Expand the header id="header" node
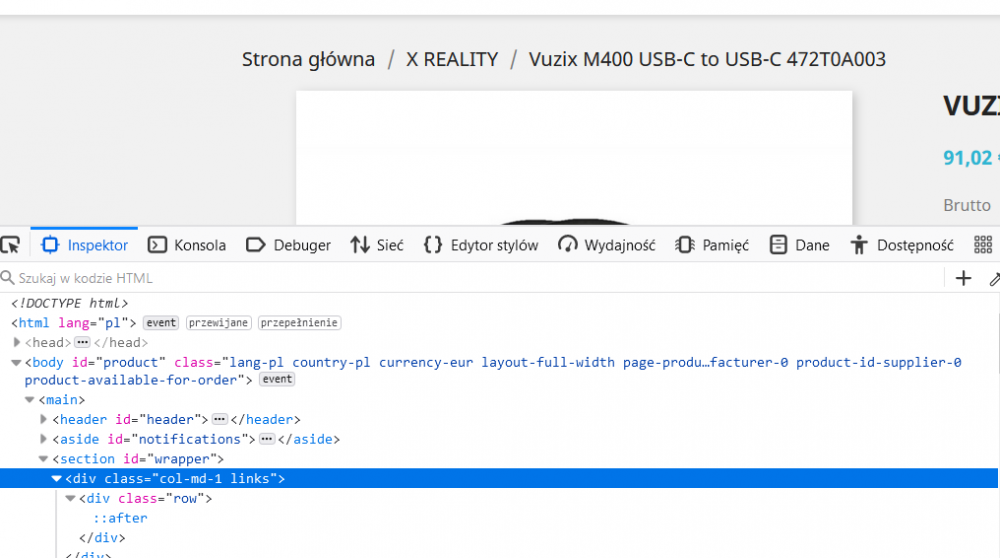This screenshot has height=558, width=1000. pyautogui.click(x=43, y=420)
